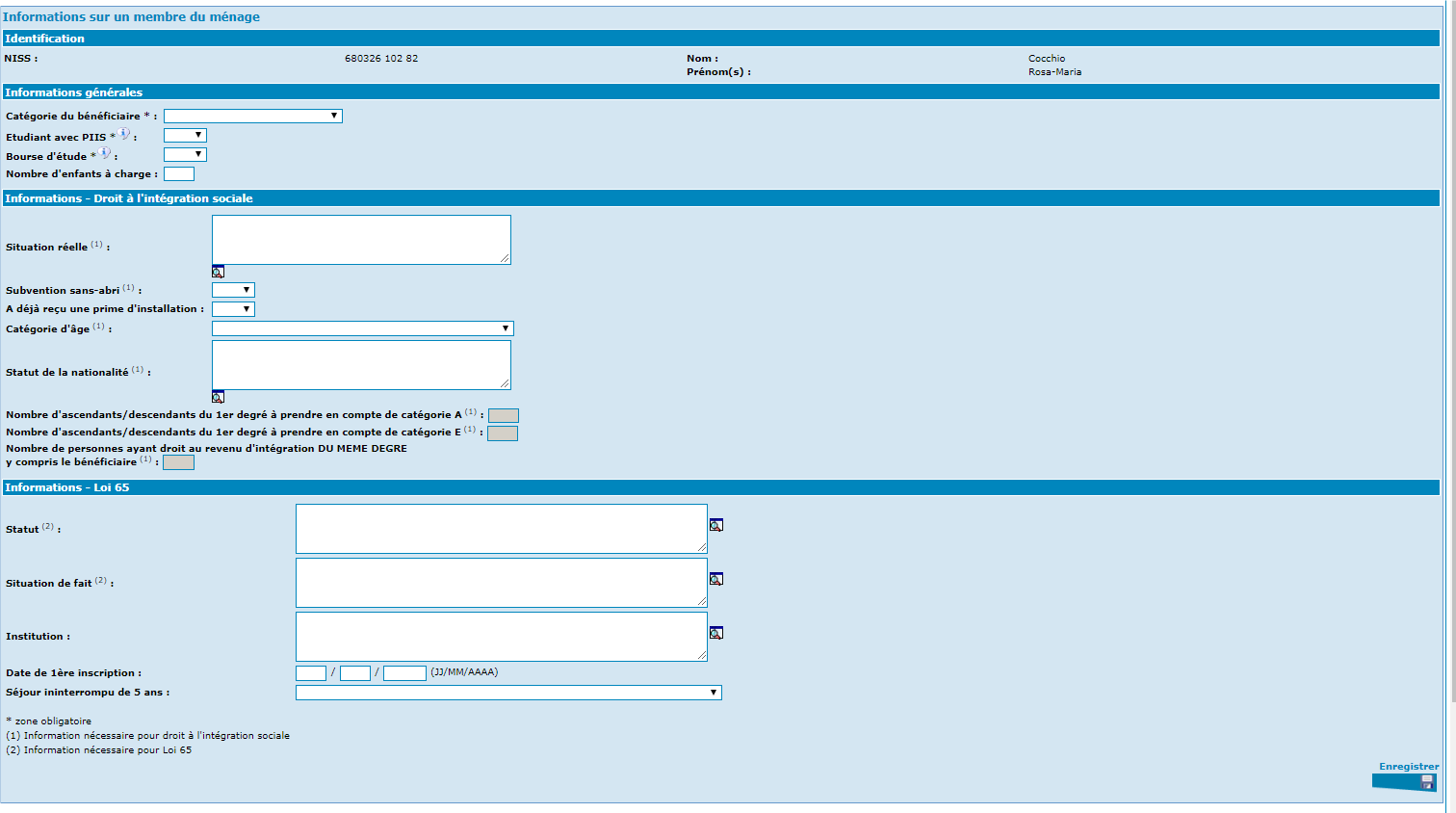Open search icon beside Situation de fait
The height and width of the screenshot is (813, 1456).
click(x=716, y=579)
